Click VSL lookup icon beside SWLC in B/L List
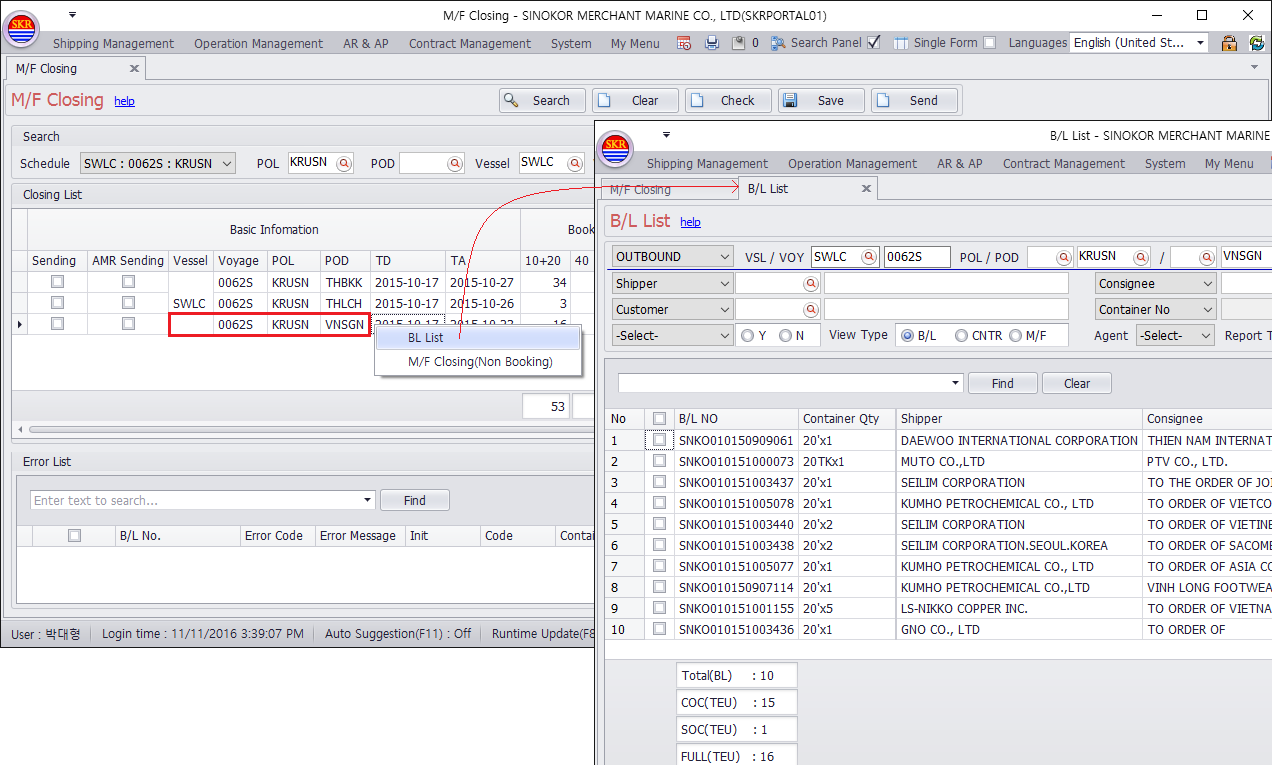 click(868, 257)
